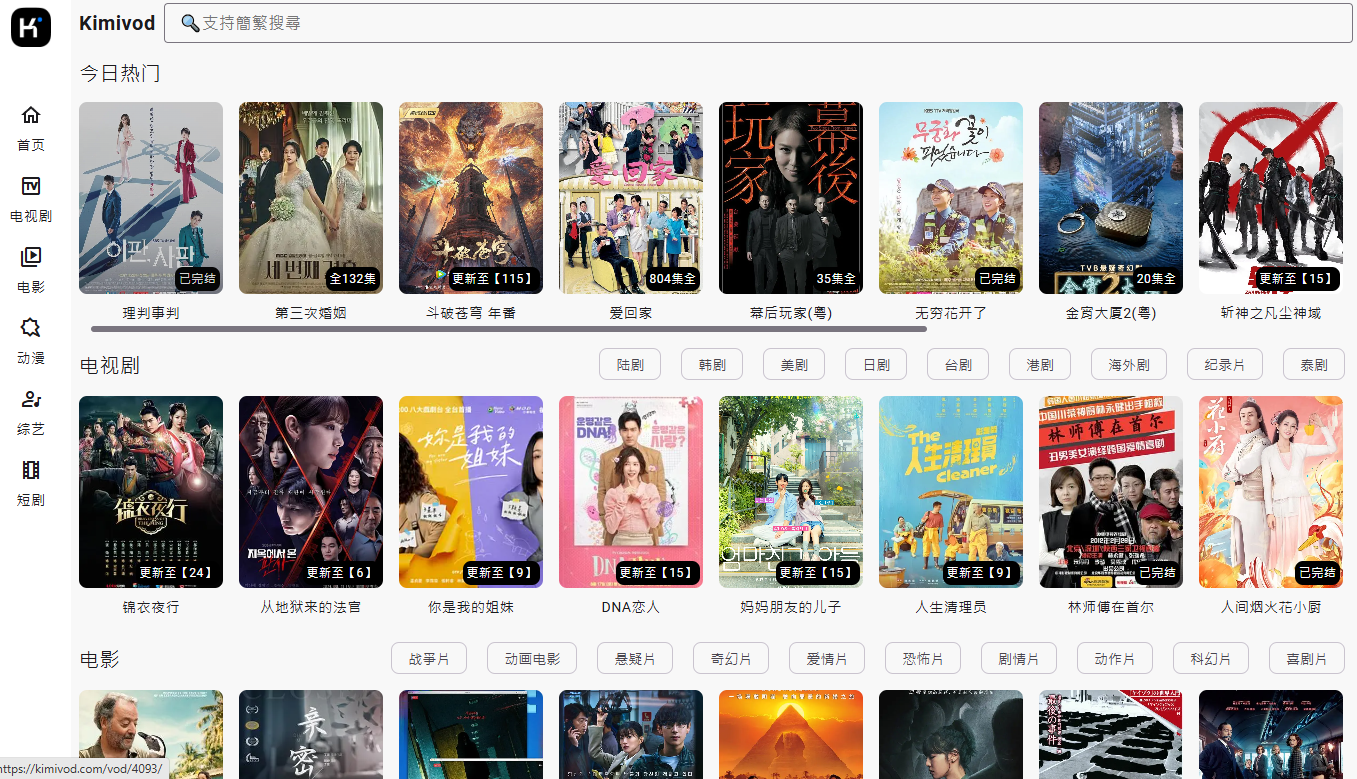The height and width of the screenshot is (779, 1357).
Task: Open the 妈妈朋友的儿子 poster
Action: click(791, 492)
